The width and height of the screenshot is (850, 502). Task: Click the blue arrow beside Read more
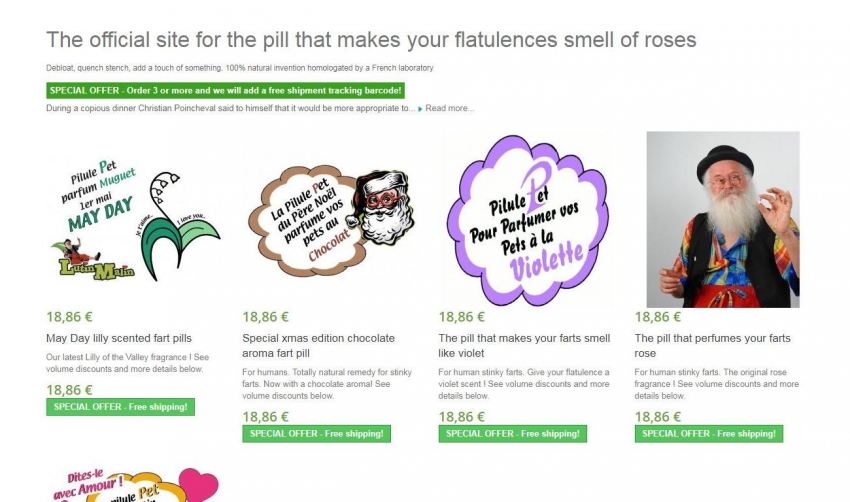(x=420, y=109)
